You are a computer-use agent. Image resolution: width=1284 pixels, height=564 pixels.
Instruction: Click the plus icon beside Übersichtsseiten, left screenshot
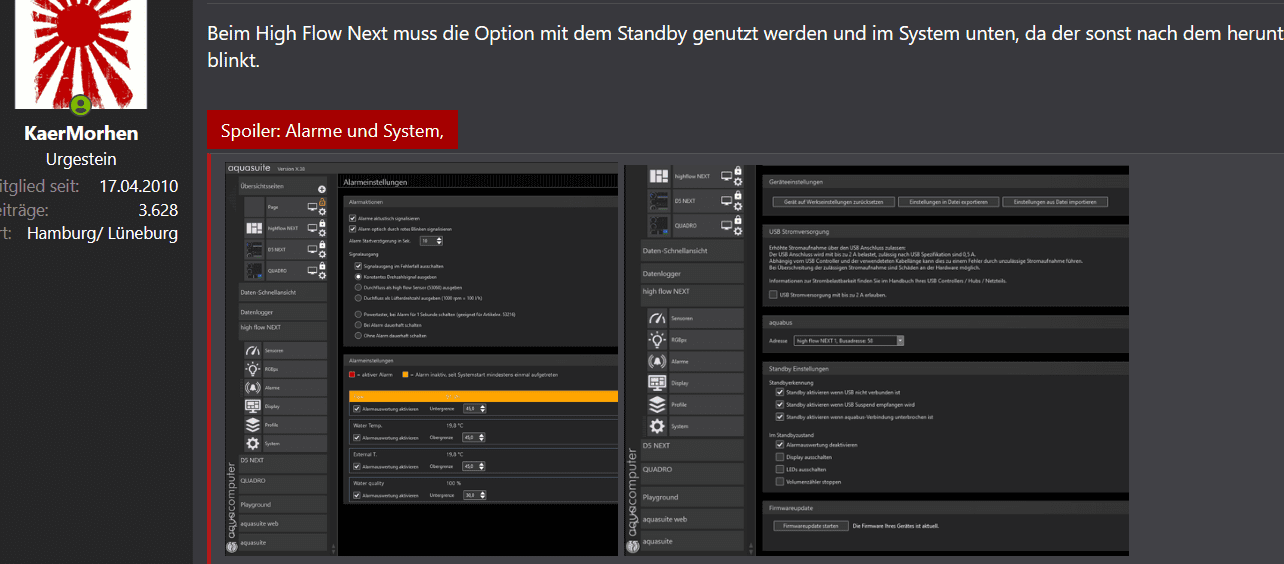[x=321, y=189]
